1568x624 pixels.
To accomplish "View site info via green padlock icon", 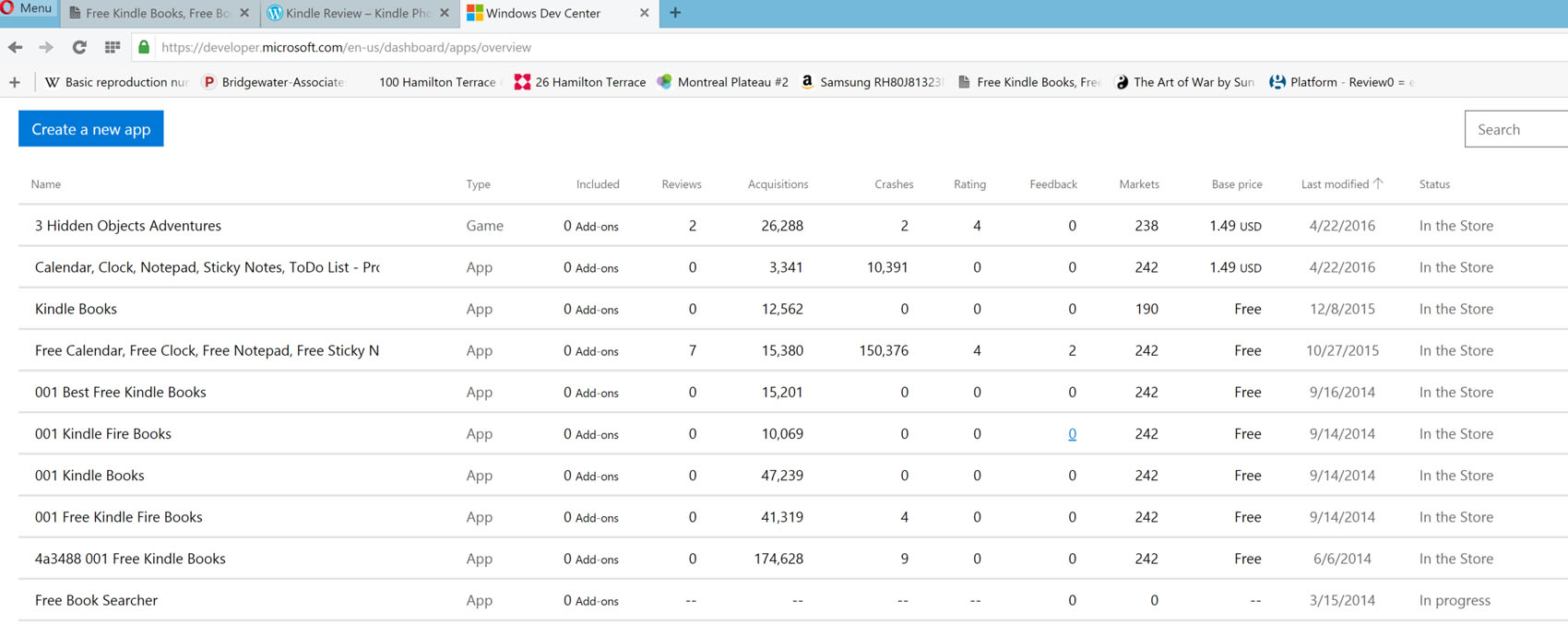I will tap(144, 47).
